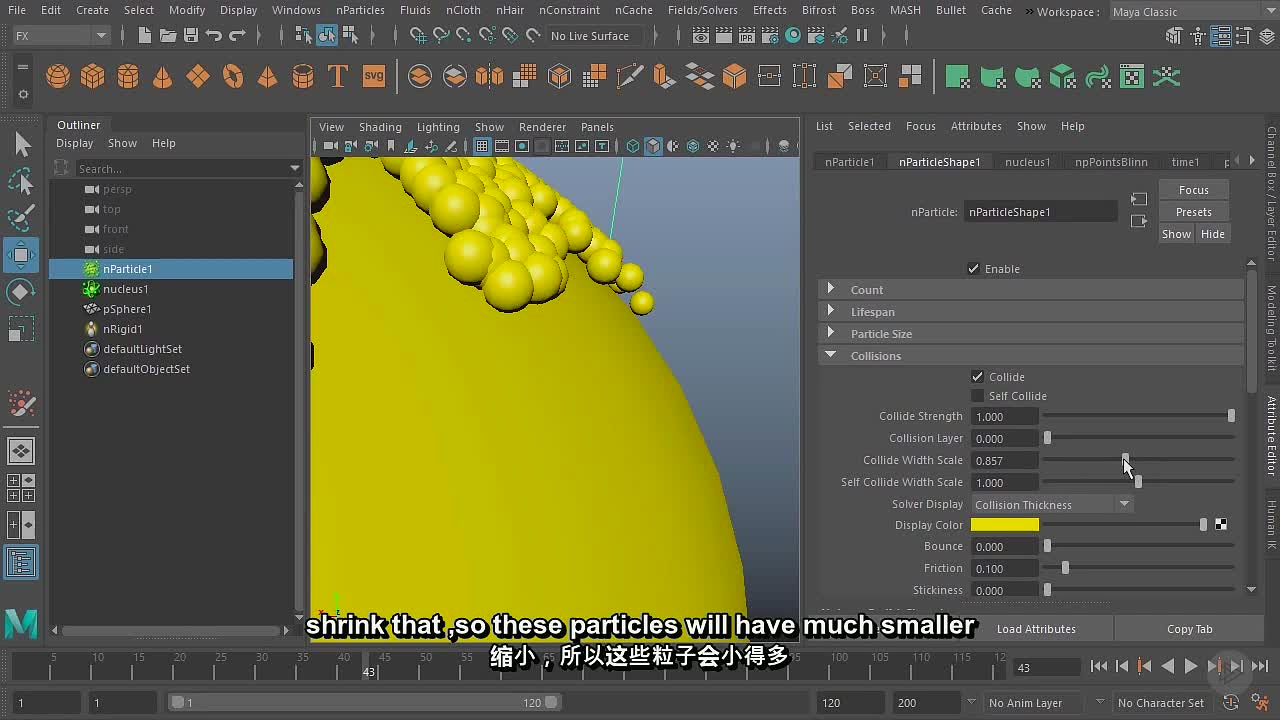1280x720 pixels.
Task: Click the Display Color checker map button
Action: (1221, 524)
